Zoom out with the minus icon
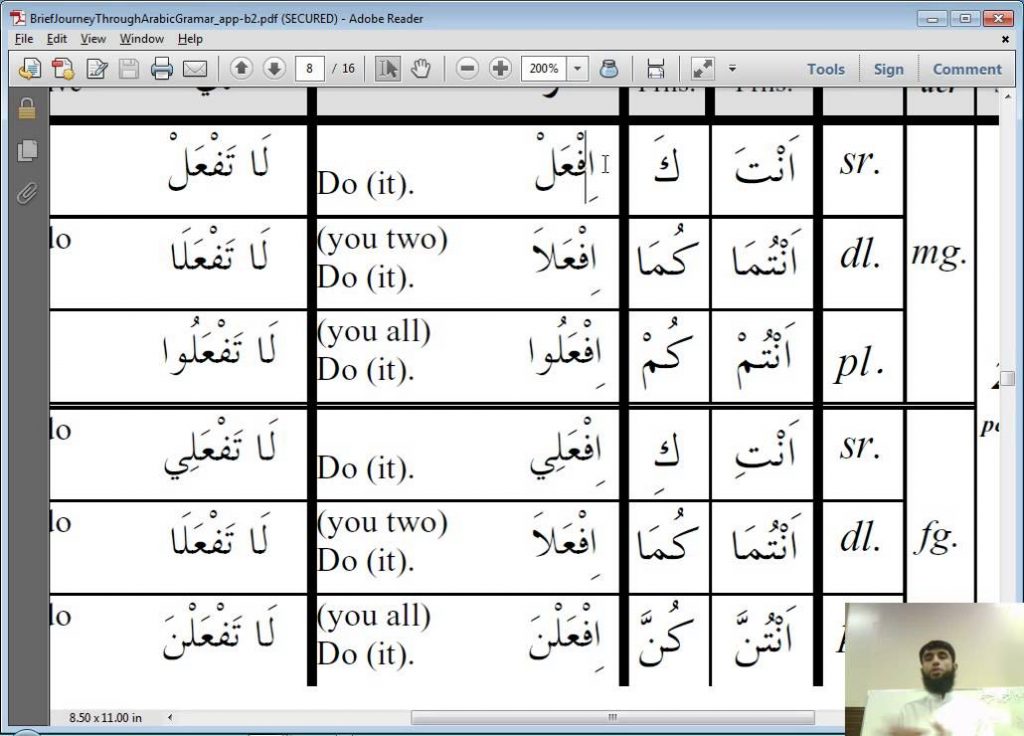 (x=466, y=68)
